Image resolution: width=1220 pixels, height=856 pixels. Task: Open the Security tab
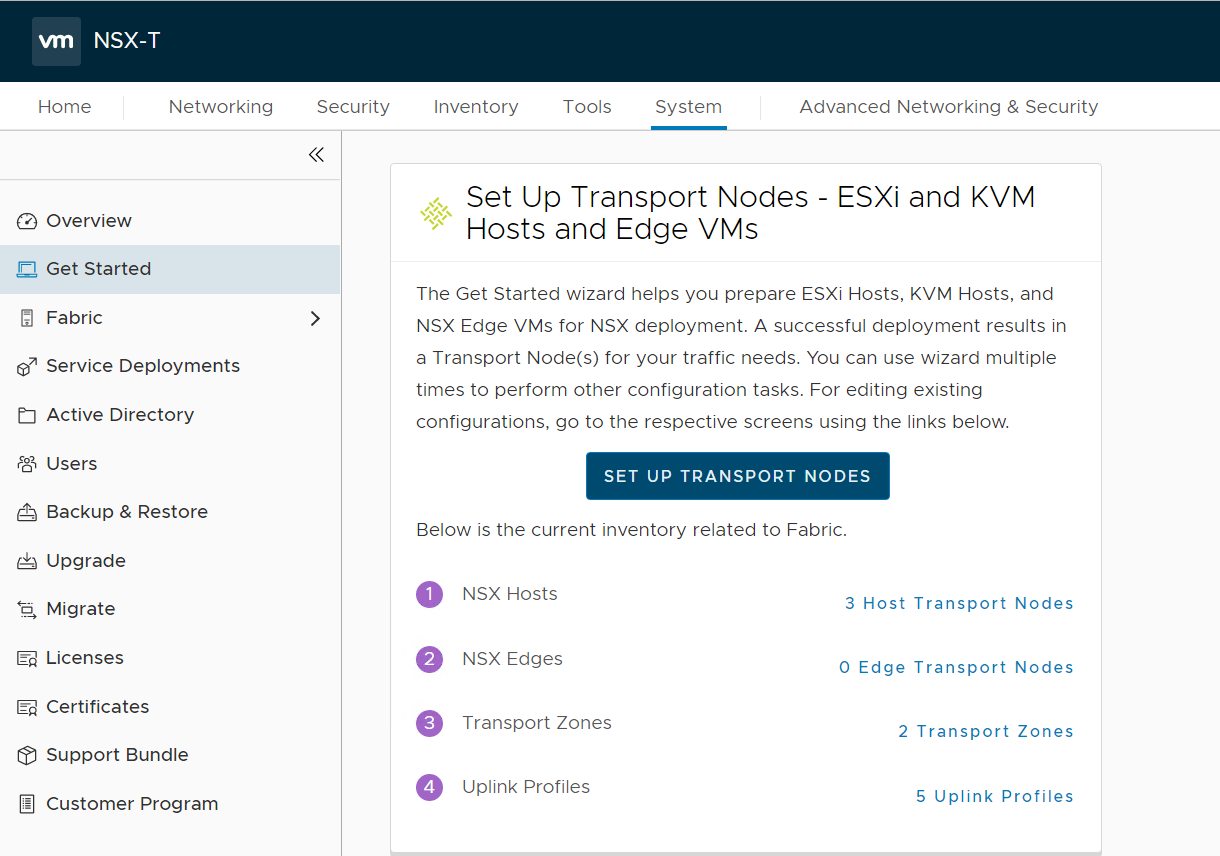pyautogui.click(x=353, y=107)
